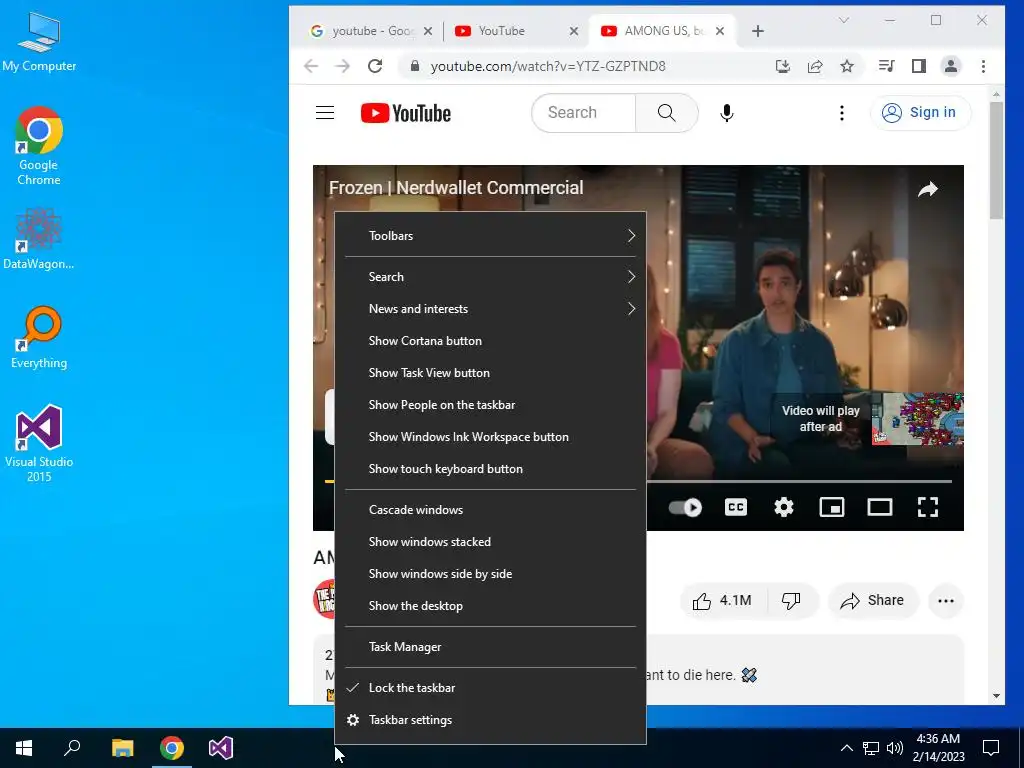
Task: Click upcoming video thumbnail preview
Action: 918,419
